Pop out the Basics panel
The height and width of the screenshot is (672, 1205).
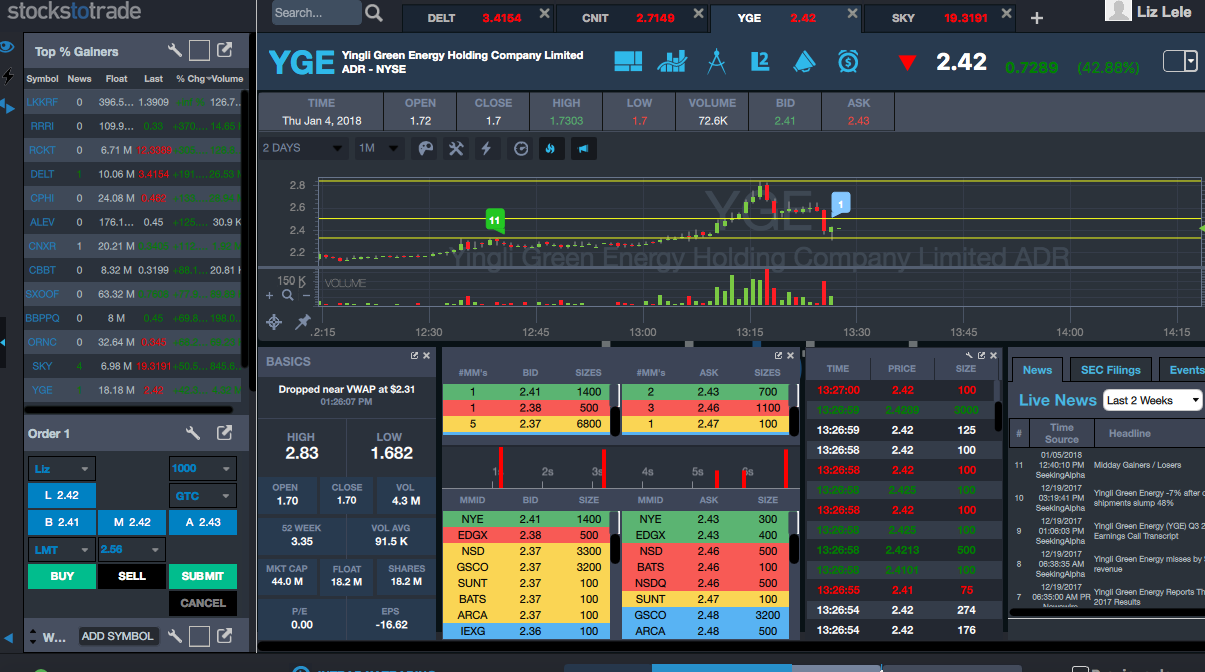tap(414, 355)
